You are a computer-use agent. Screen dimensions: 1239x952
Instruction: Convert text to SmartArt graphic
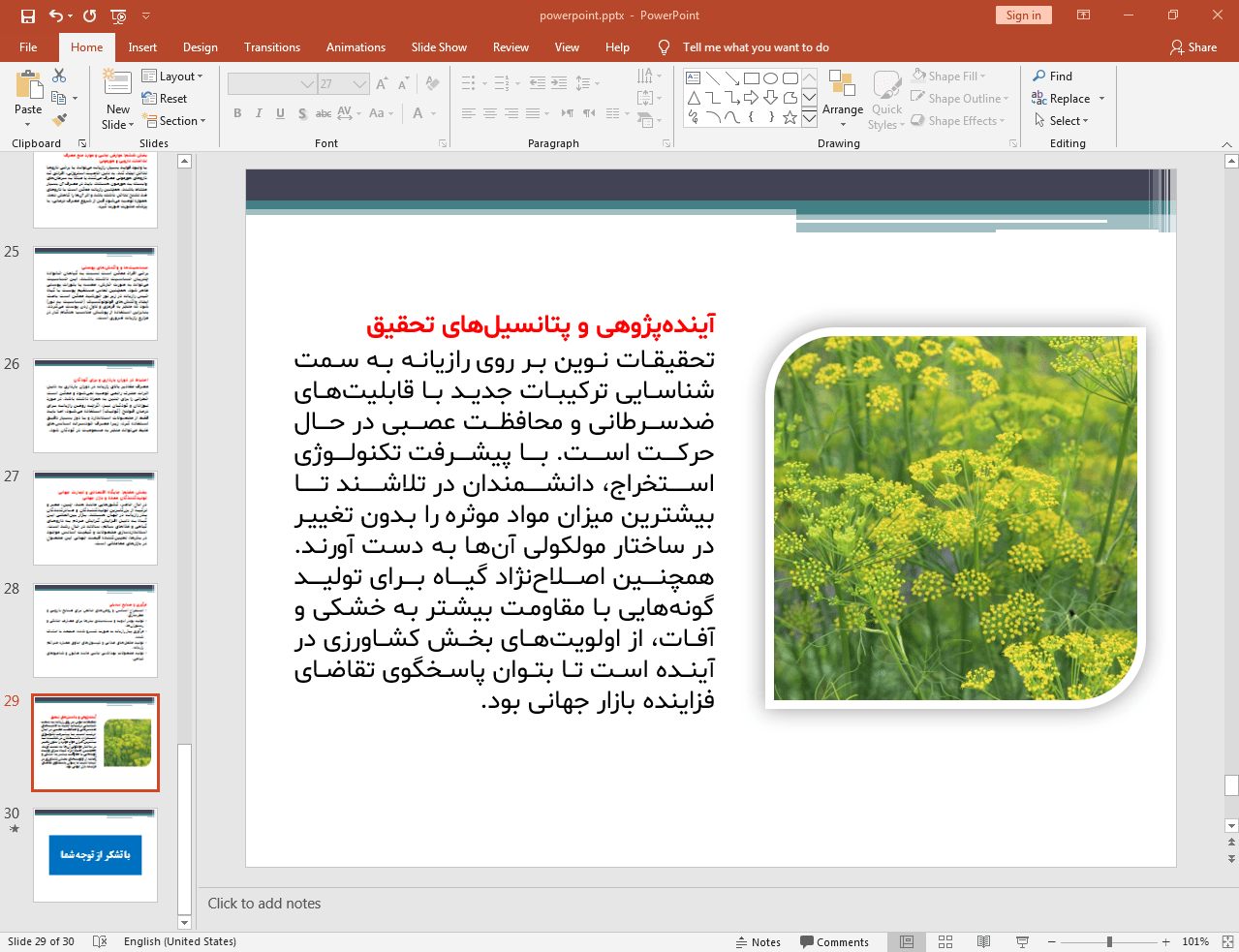650,120
